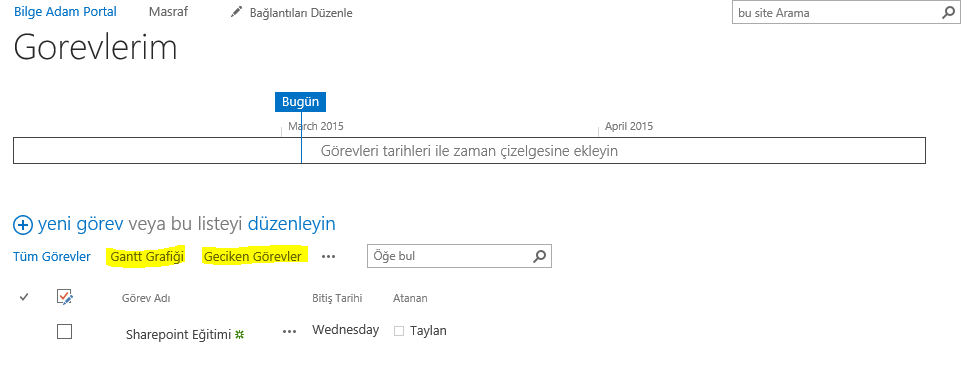Open more views ellipsis after Geciken Görevler
Viewport: 967px width, 372px height.
pos(329,257)
